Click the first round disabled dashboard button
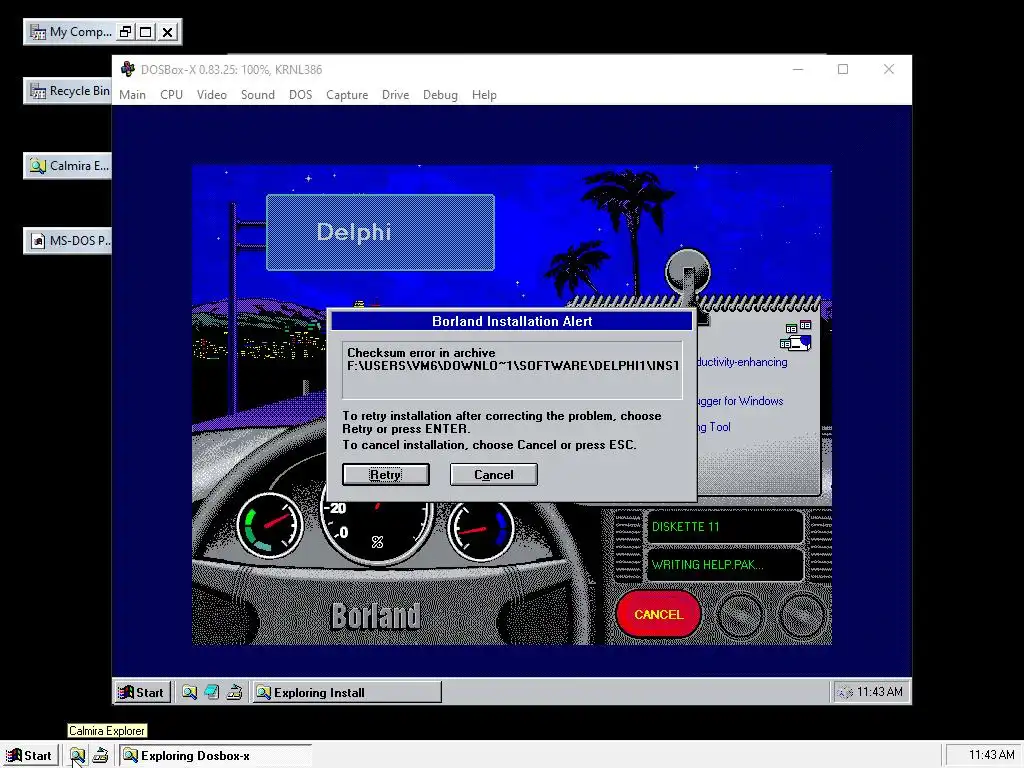 740,615
